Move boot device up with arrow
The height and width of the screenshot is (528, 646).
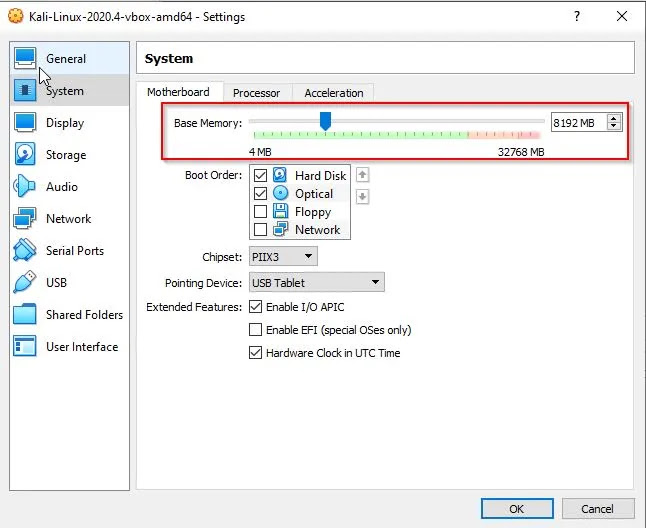tap(362, 175)
